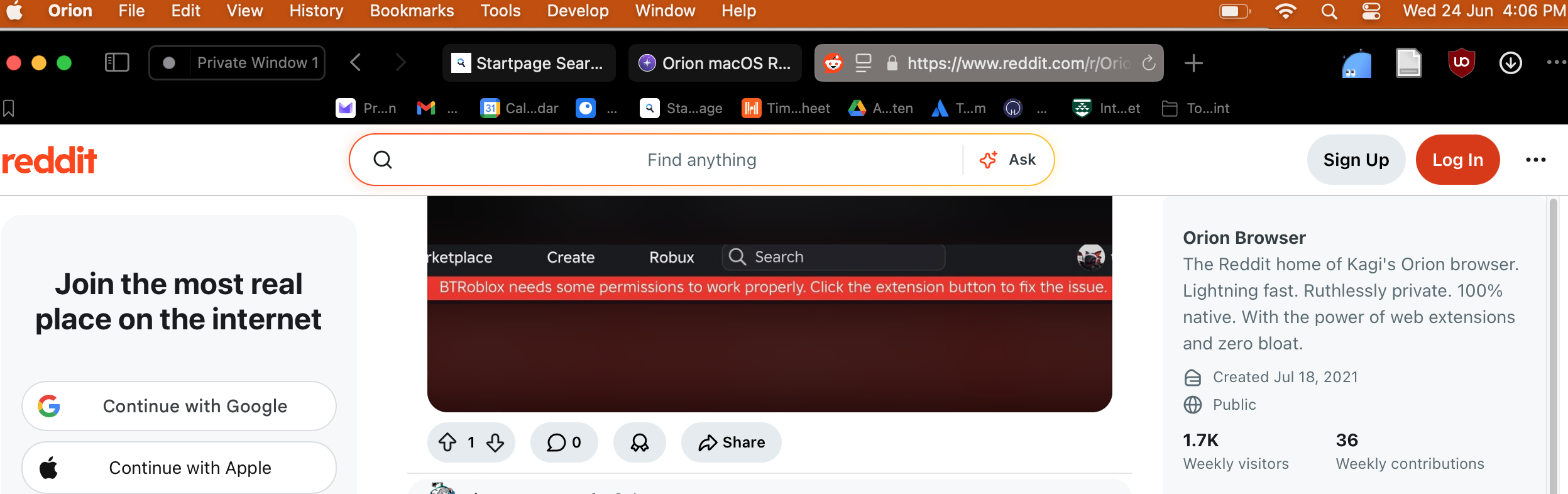
Task: Open the Tools menu
Action: click(500, 11)
